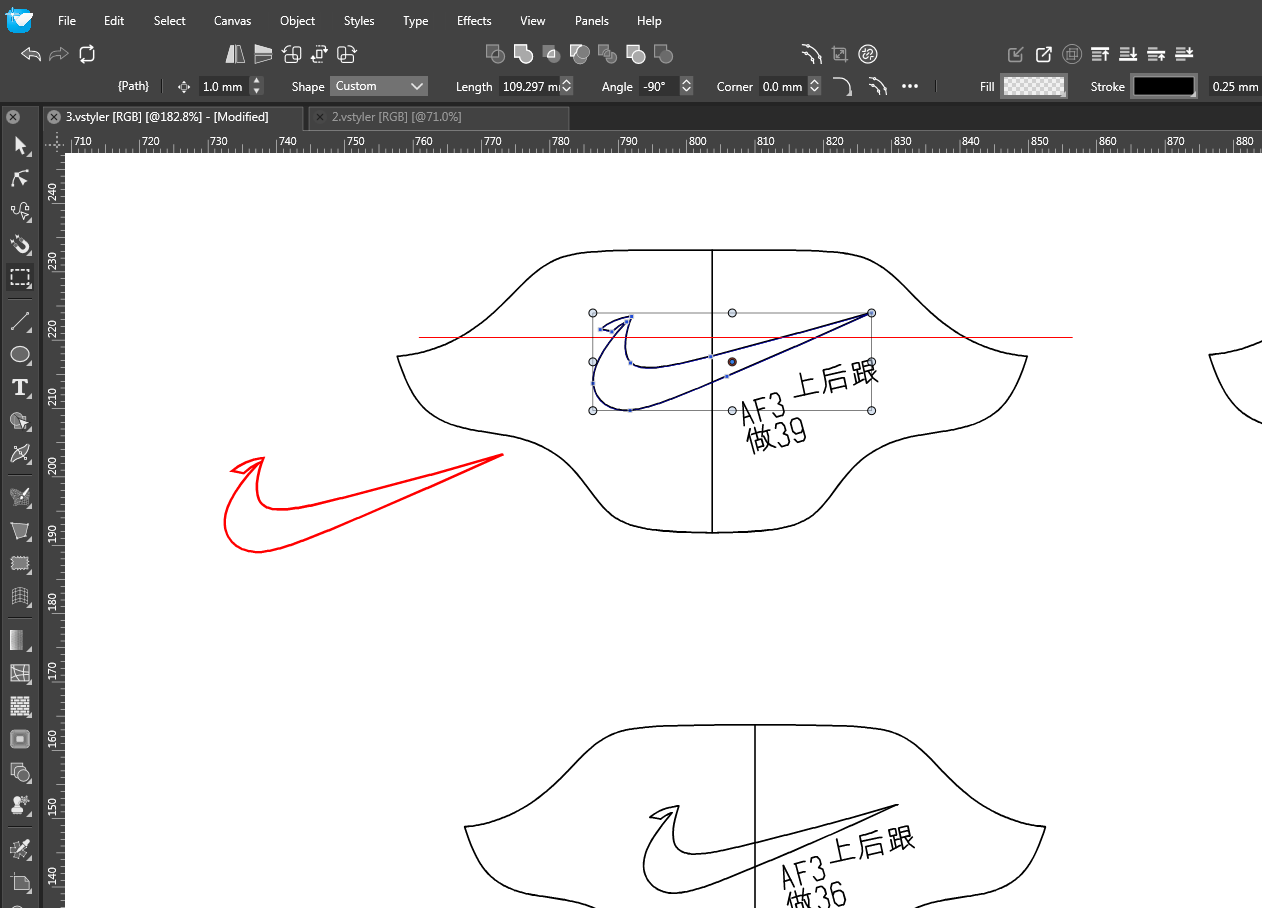Toggle the dashed rectangle marquee selection tool

[x=20, y=278]
